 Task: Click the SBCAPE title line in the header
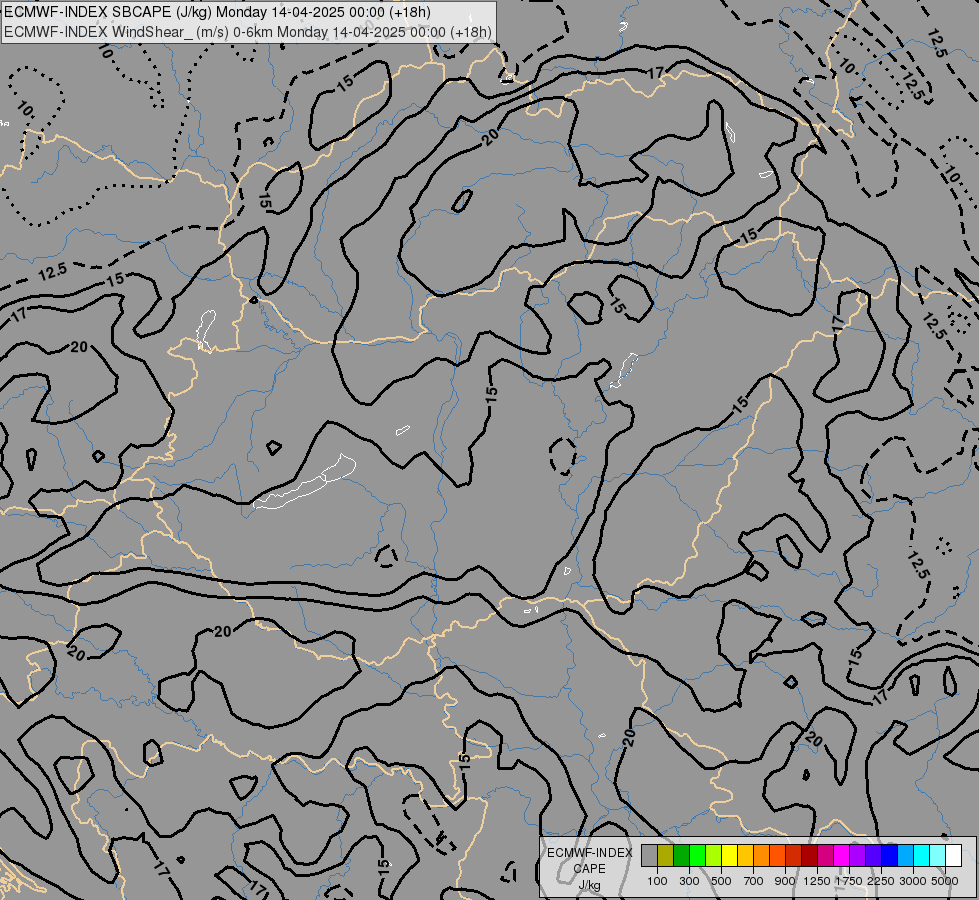(217, 12)
